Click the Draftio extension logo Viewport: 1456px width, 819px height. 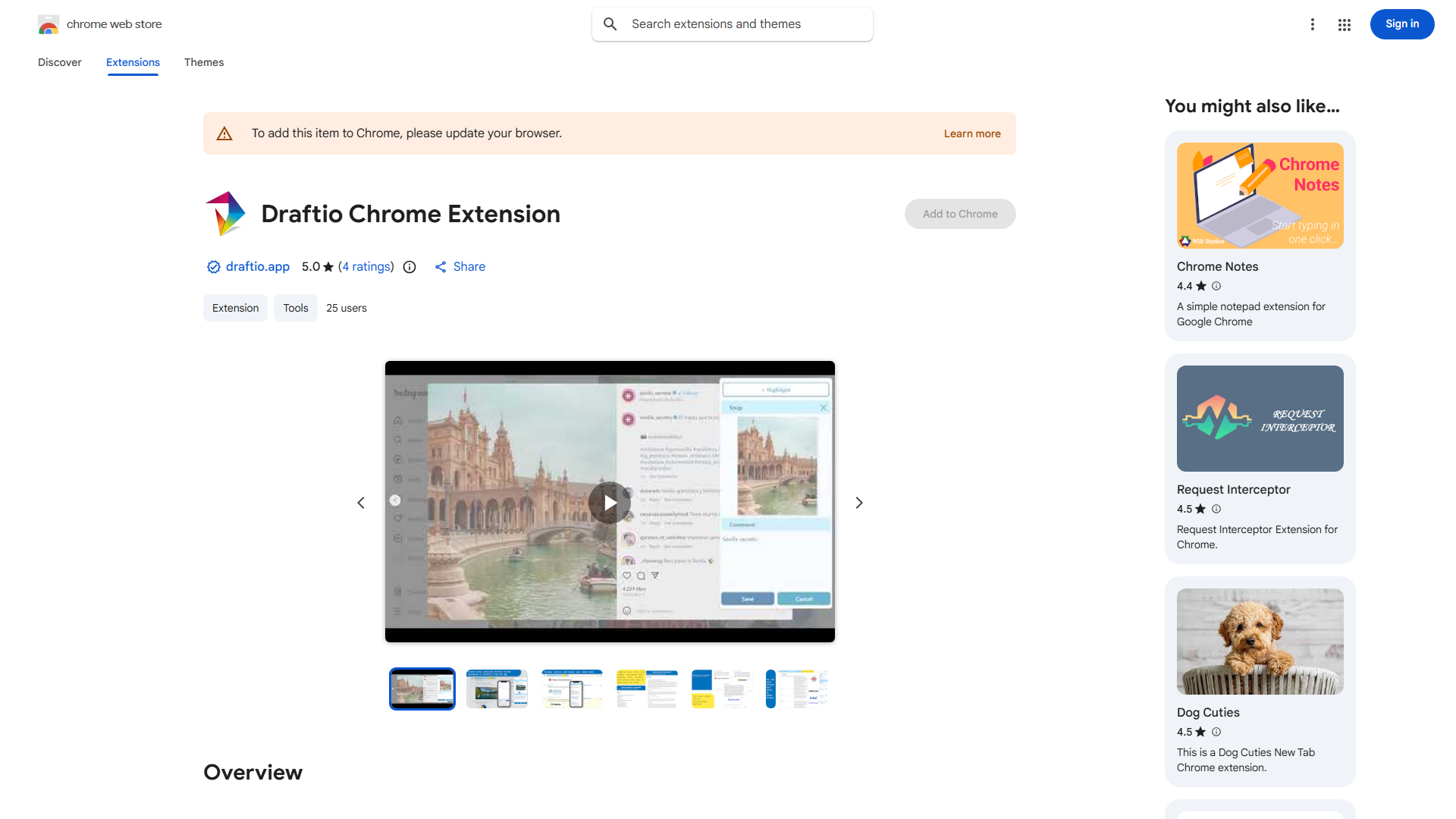tap(225, 214)
